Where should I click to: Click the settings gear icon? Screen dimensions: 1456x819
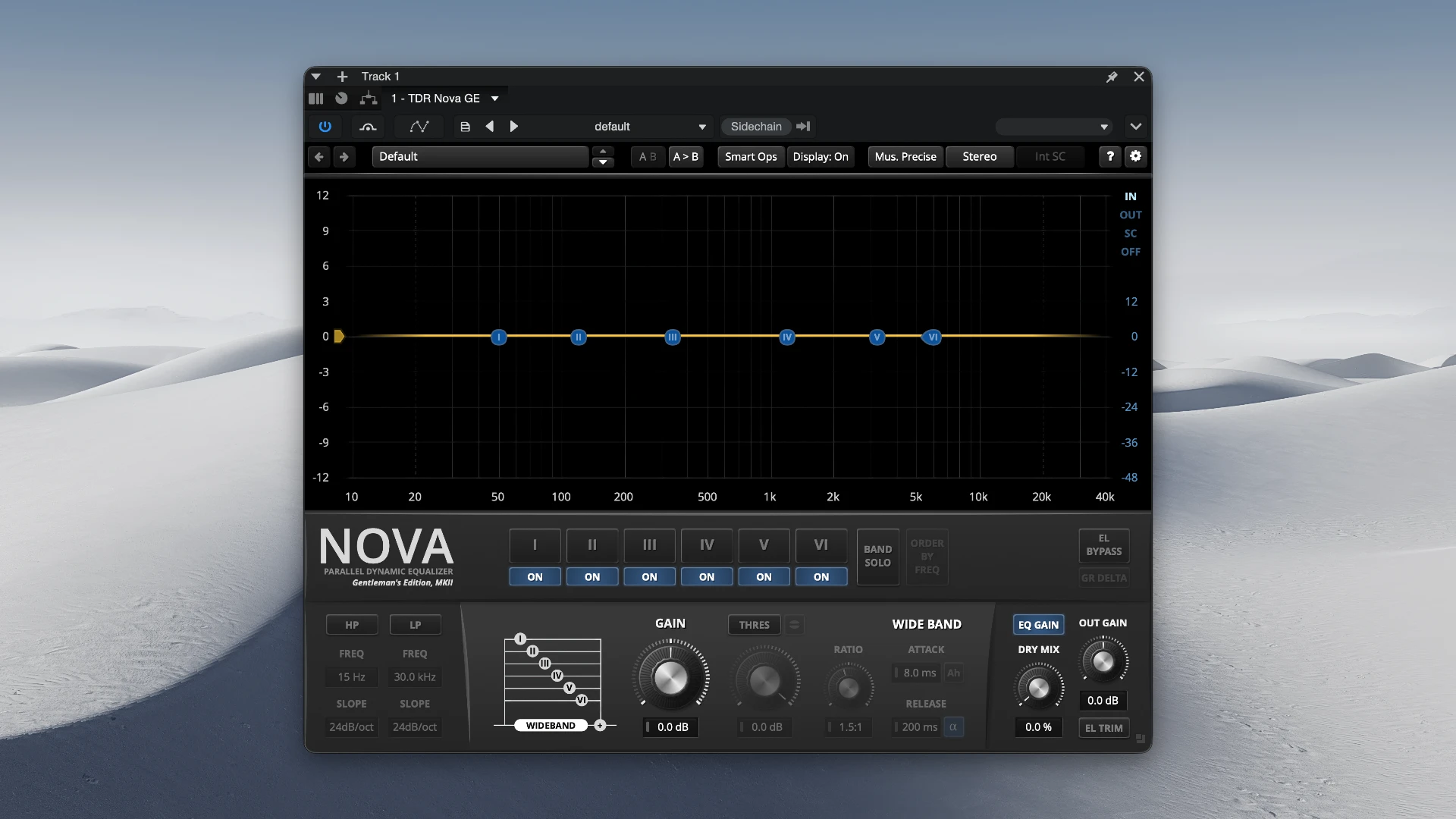(1135, 156)
